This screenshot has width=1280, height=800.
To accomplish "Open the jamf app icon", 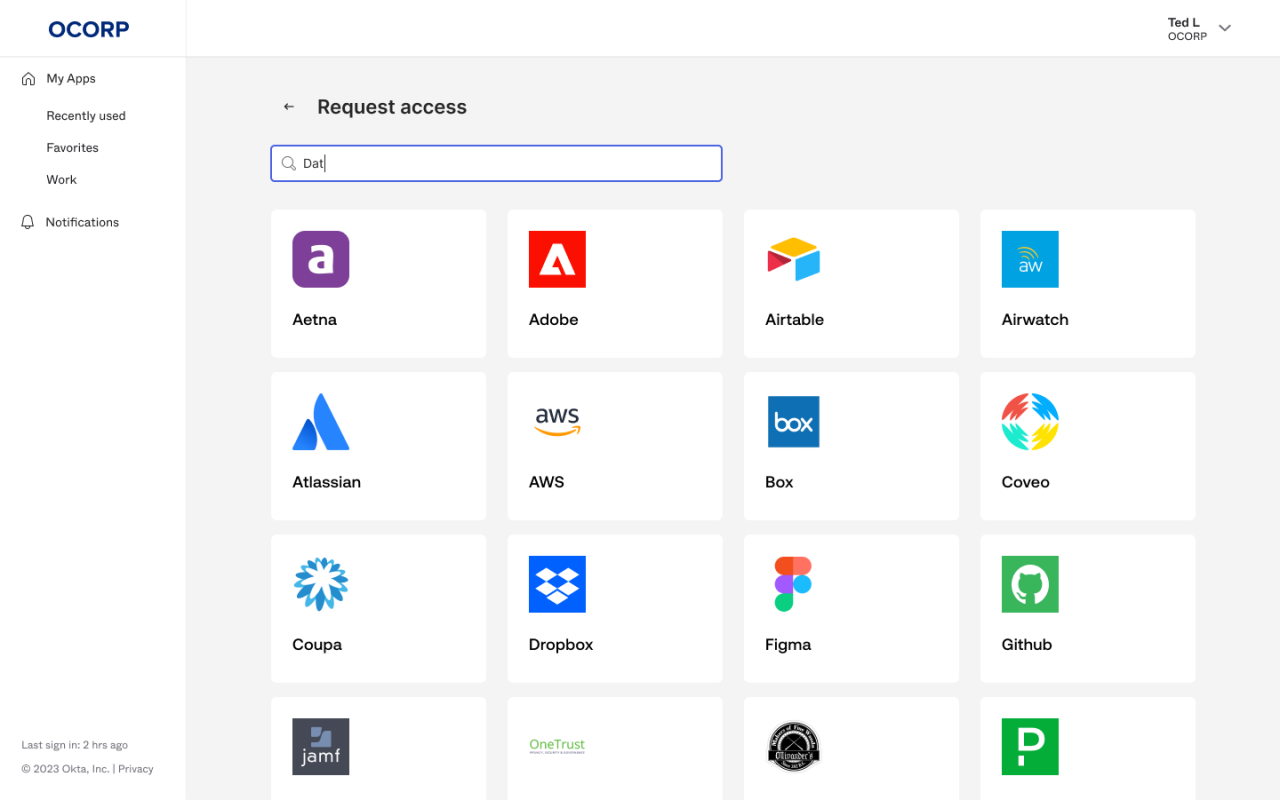I will point(320,746).
